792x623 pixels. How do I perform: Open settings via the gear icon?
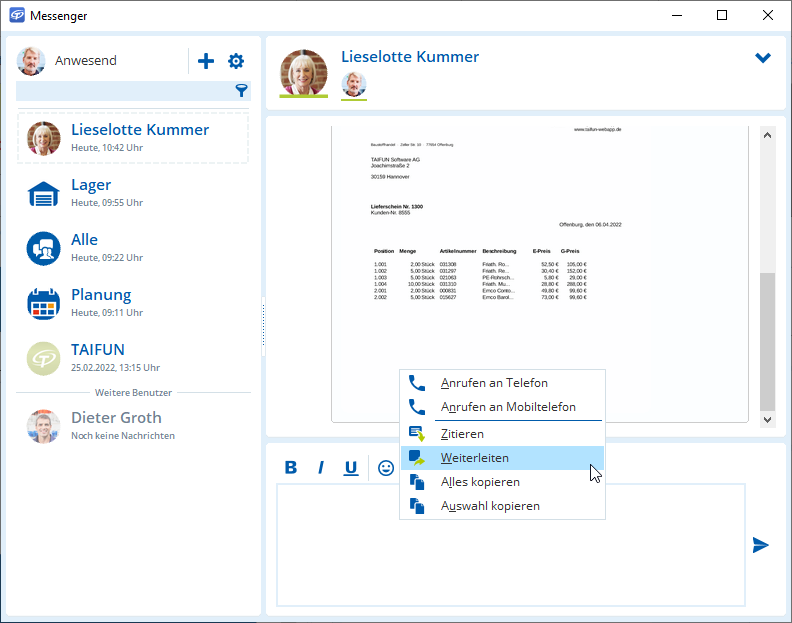coord(236,61)
